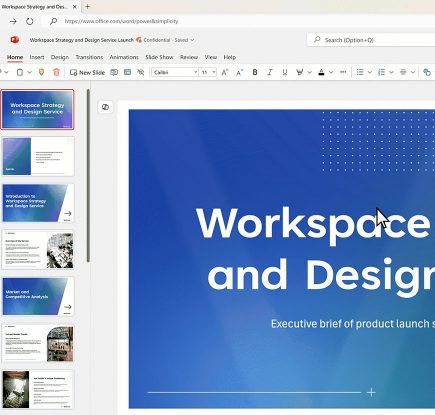Open the View ribbon tab
The width and height of the screenshot is (435, 415).
click(x=211, y=57)
